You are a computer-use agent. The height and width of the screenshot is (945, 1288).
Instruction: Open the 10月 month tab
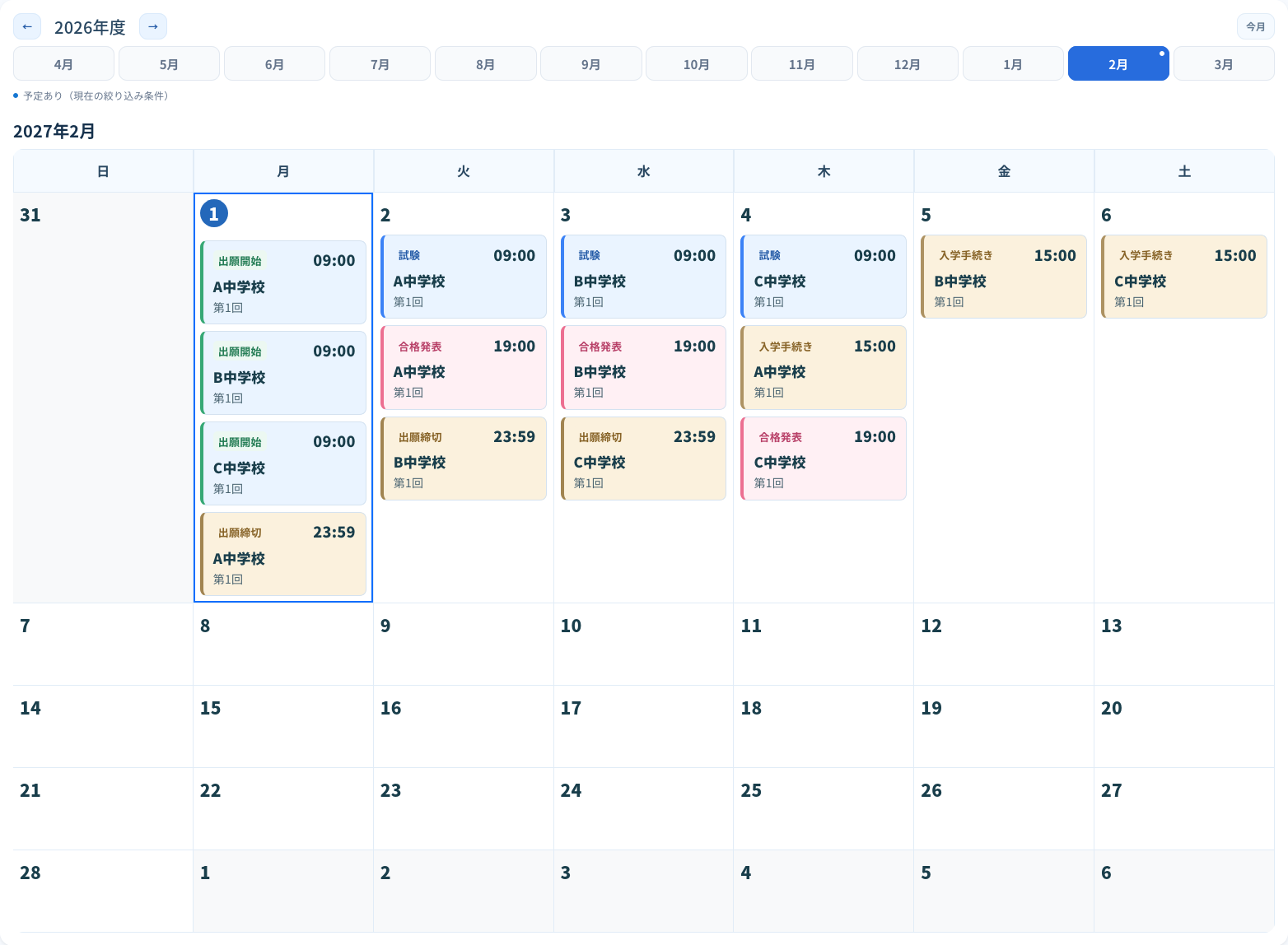coord(697,63)
